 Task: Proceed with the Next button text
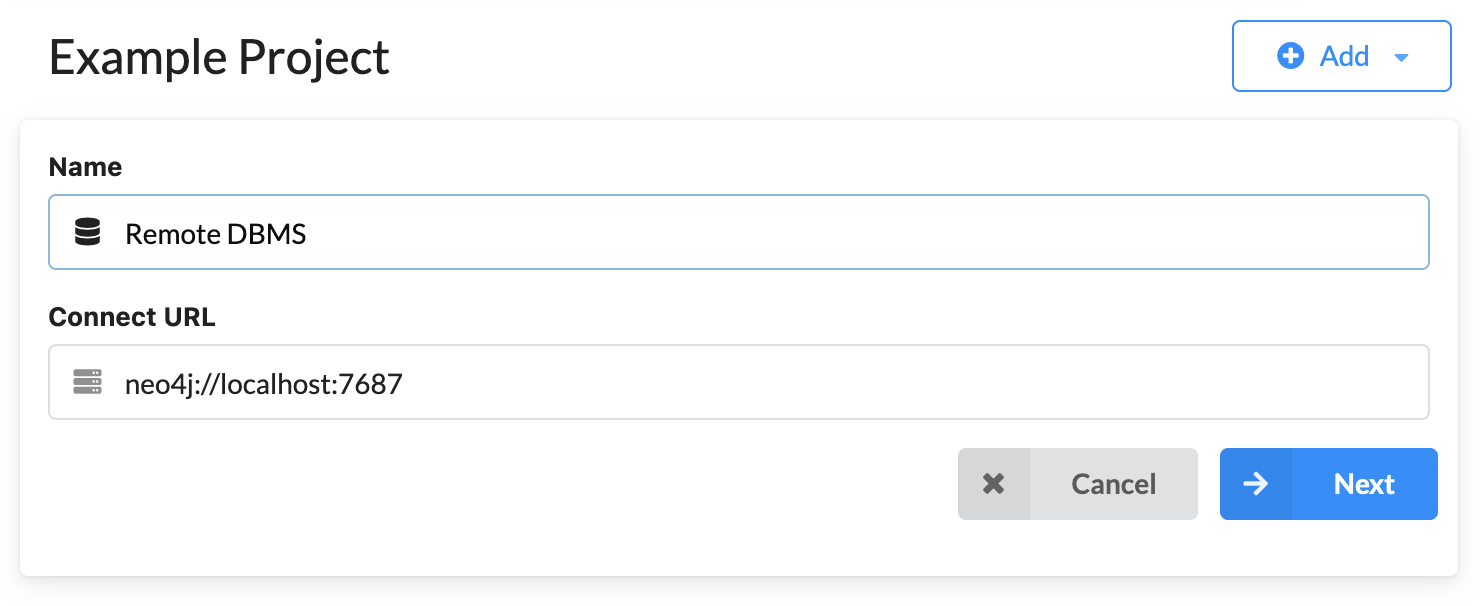1364,484
